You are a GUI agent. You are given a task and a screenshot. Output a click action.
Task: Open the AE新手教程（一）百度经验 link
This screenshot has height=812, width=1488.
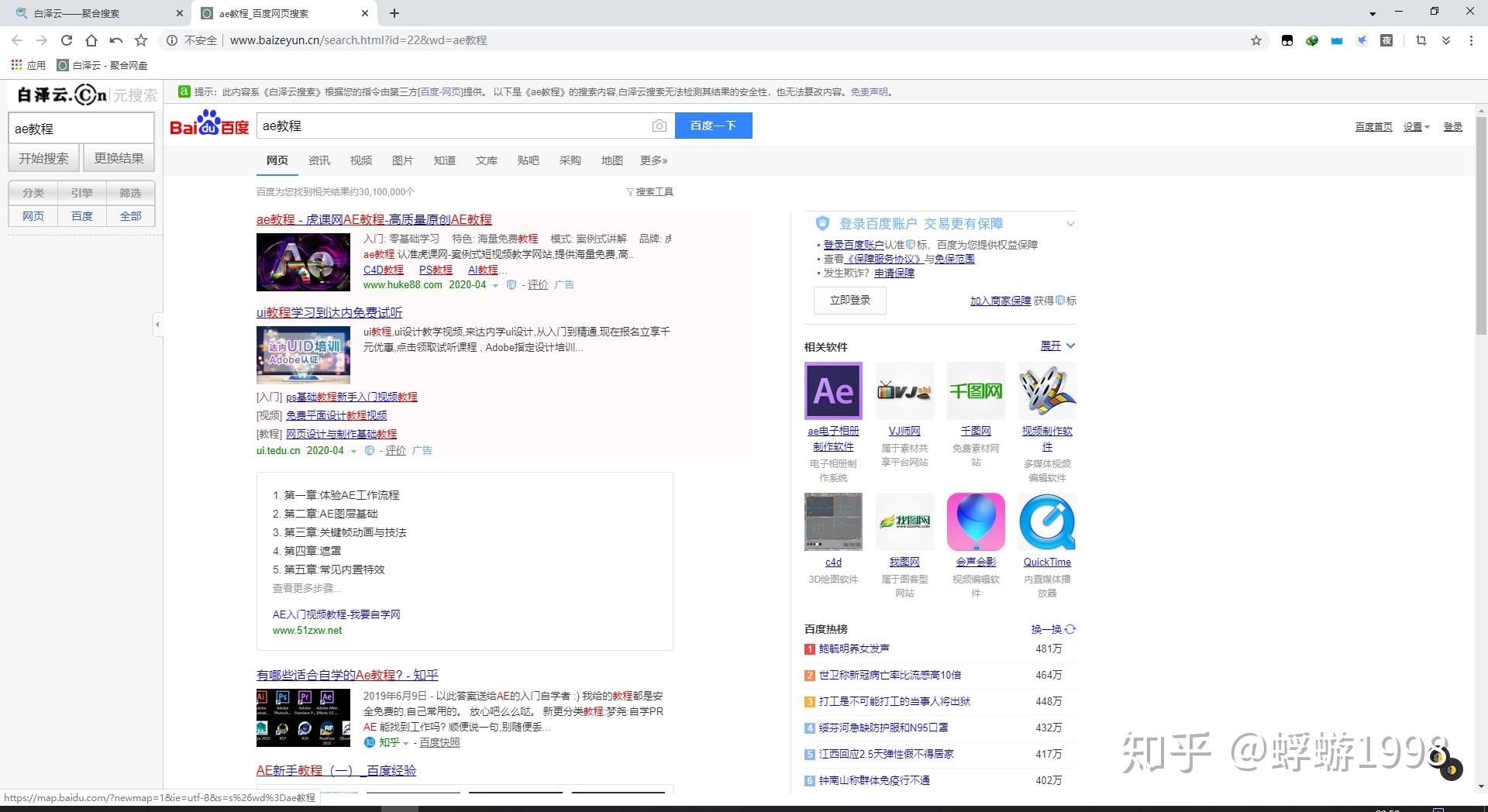coord(336,770)
